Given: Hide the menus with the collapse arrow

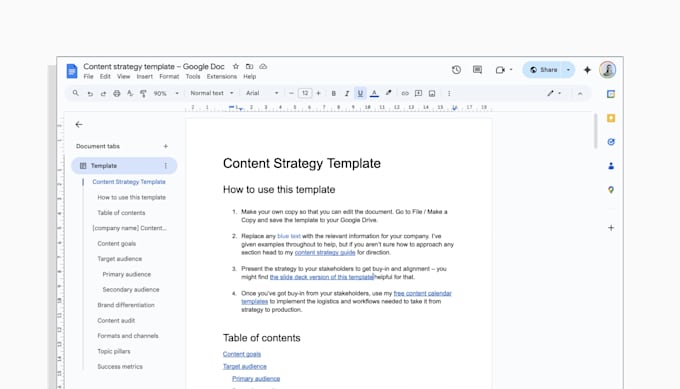Looking at the screenshot, I should 580,93.
